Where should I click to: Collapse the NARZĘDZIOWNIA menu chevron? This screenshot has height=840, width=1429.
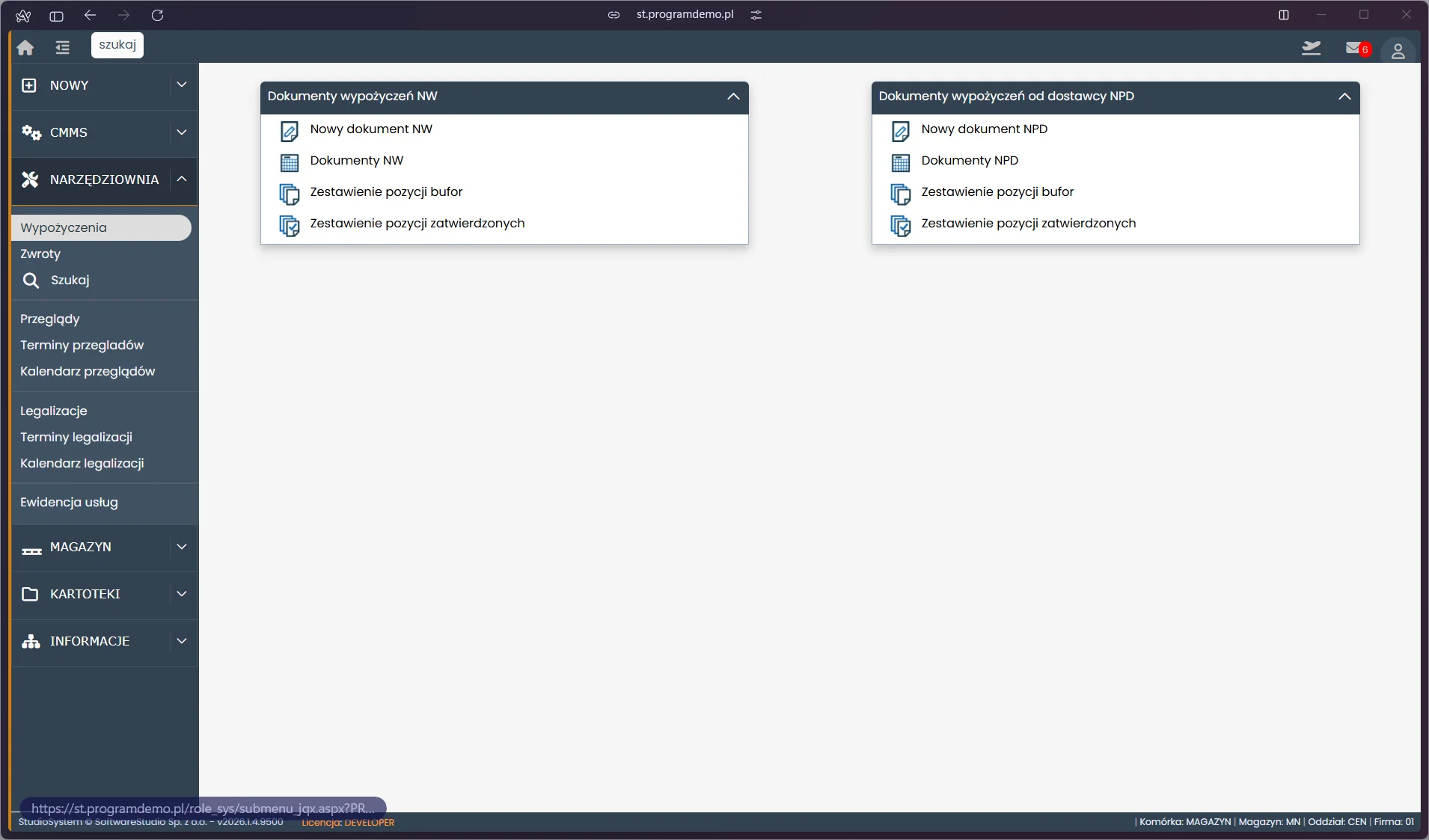pyautogui.click(x=182, y=178)
